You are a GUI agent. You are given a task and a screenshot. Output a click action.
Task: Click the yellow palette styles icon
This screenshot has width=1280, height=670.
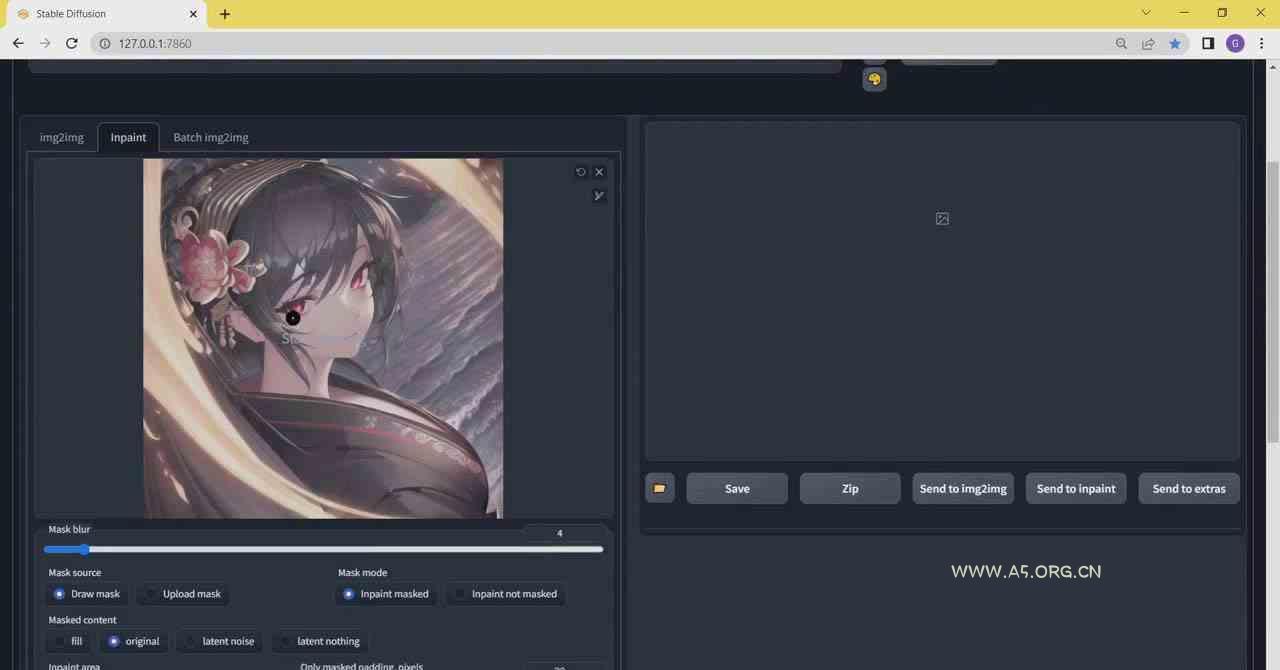(x=874, y=80)
